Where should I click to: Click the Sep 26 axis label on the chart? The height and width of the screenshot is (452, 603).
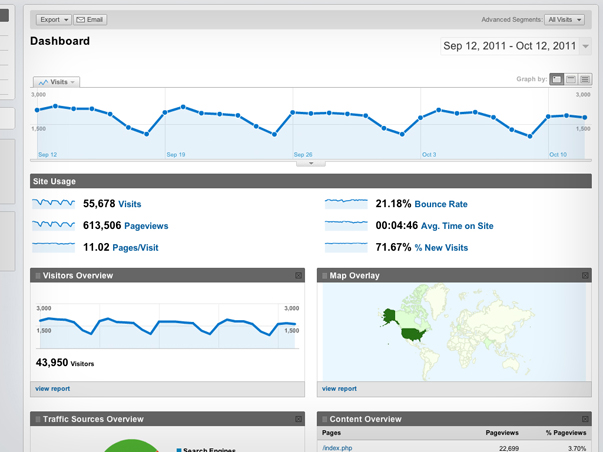(x=303, y=155)
